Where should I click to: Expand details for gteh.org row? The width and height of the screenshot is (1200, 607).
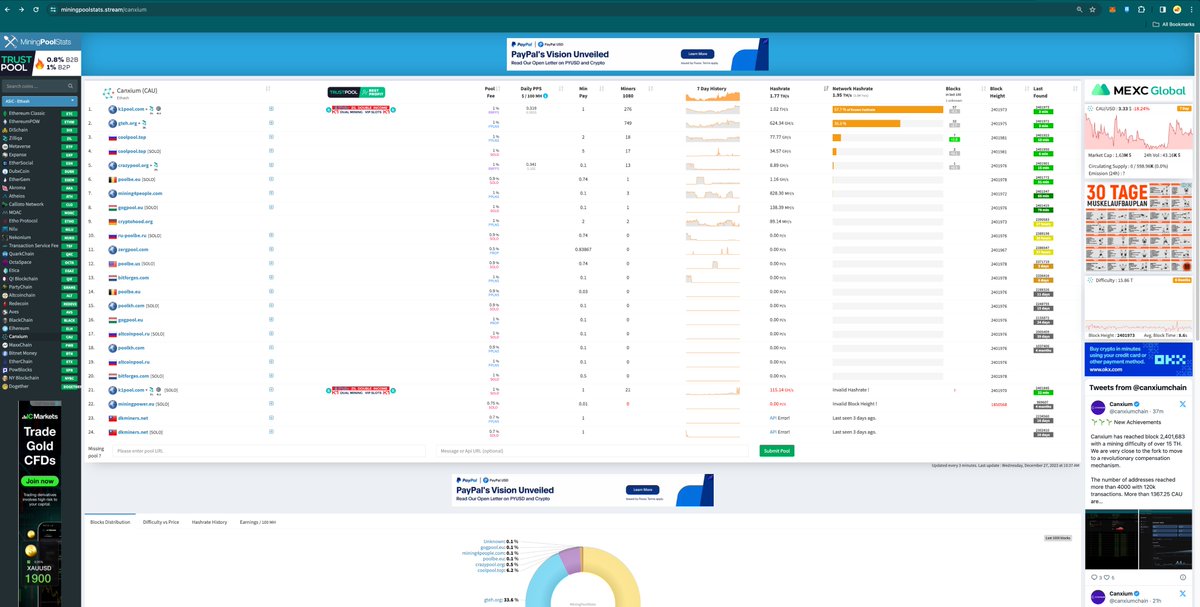coord(269,122)
